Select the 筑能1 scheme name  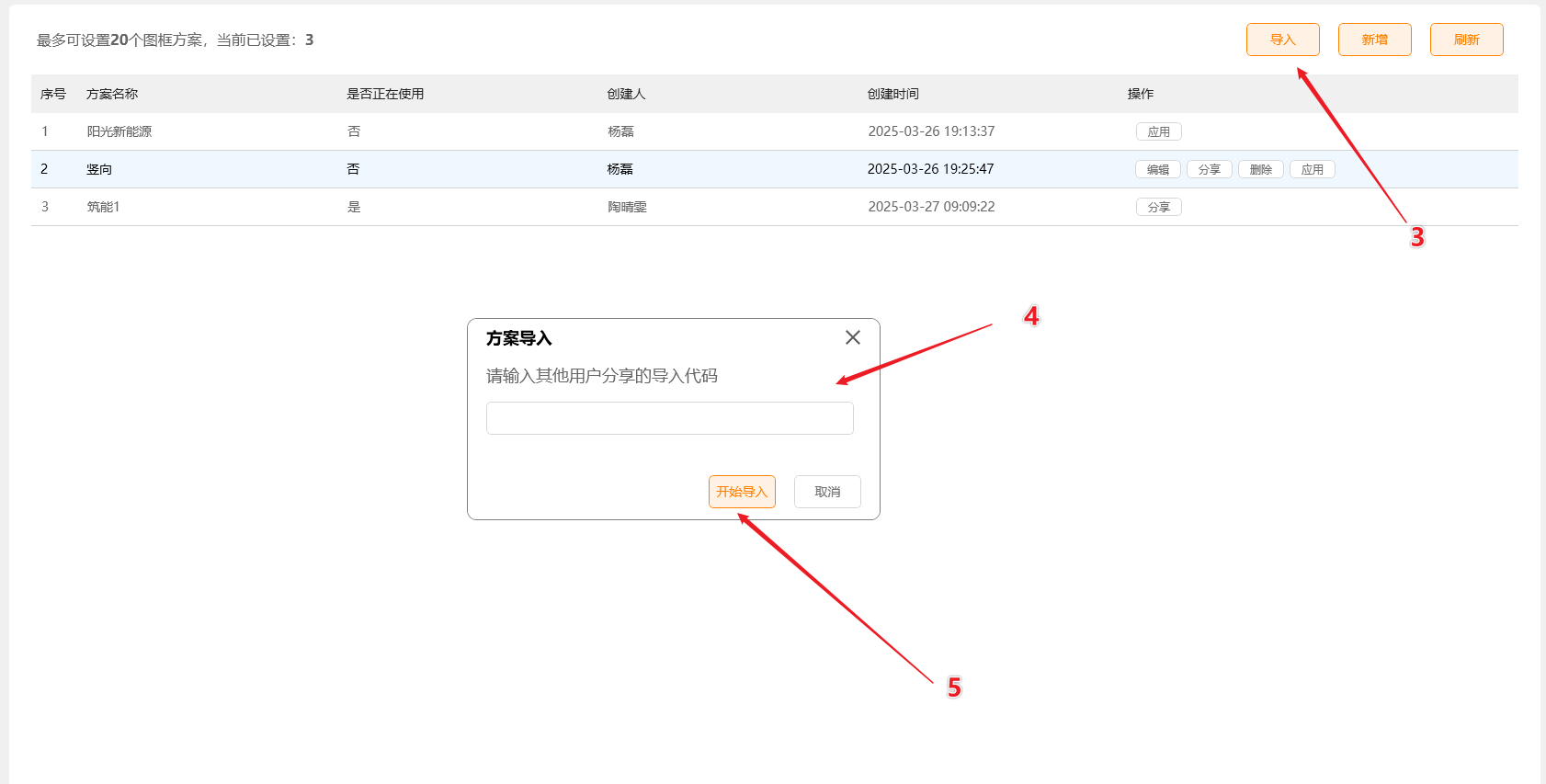point(103,207)
